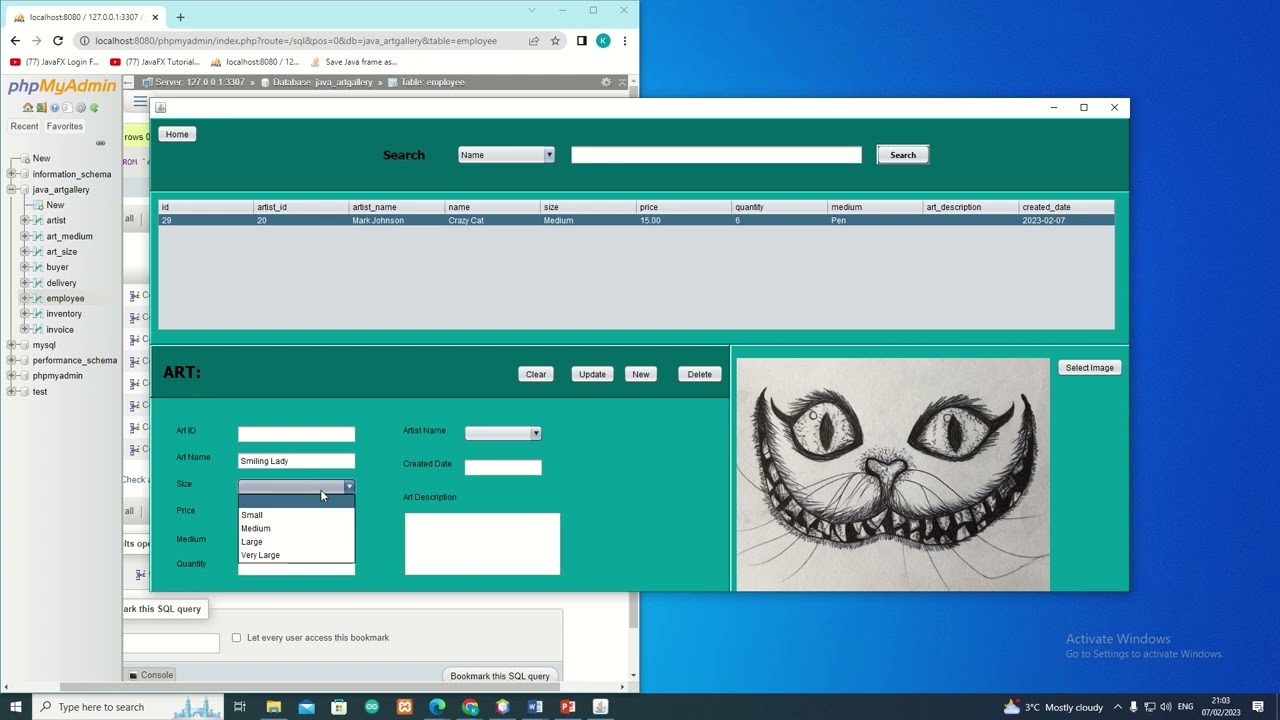The image size is (1280, 720).
Task: Open the Chrome three-dot menu
Action: coord(625,41)
